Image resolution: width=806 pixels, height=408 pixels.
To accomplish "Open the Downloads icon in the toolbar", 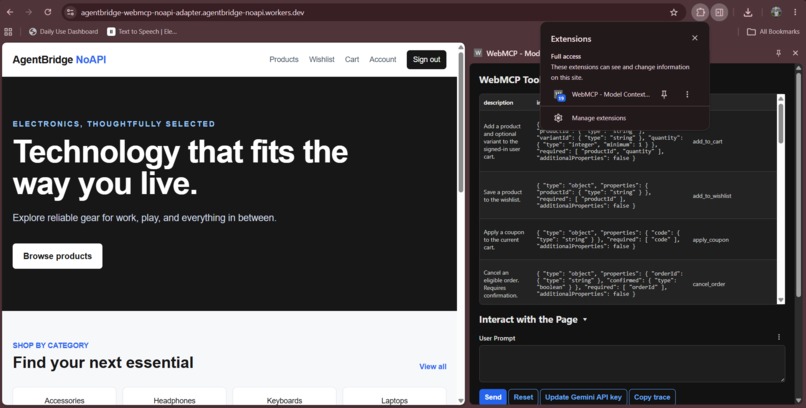I will pyautogui.click(x=748, y=12).
